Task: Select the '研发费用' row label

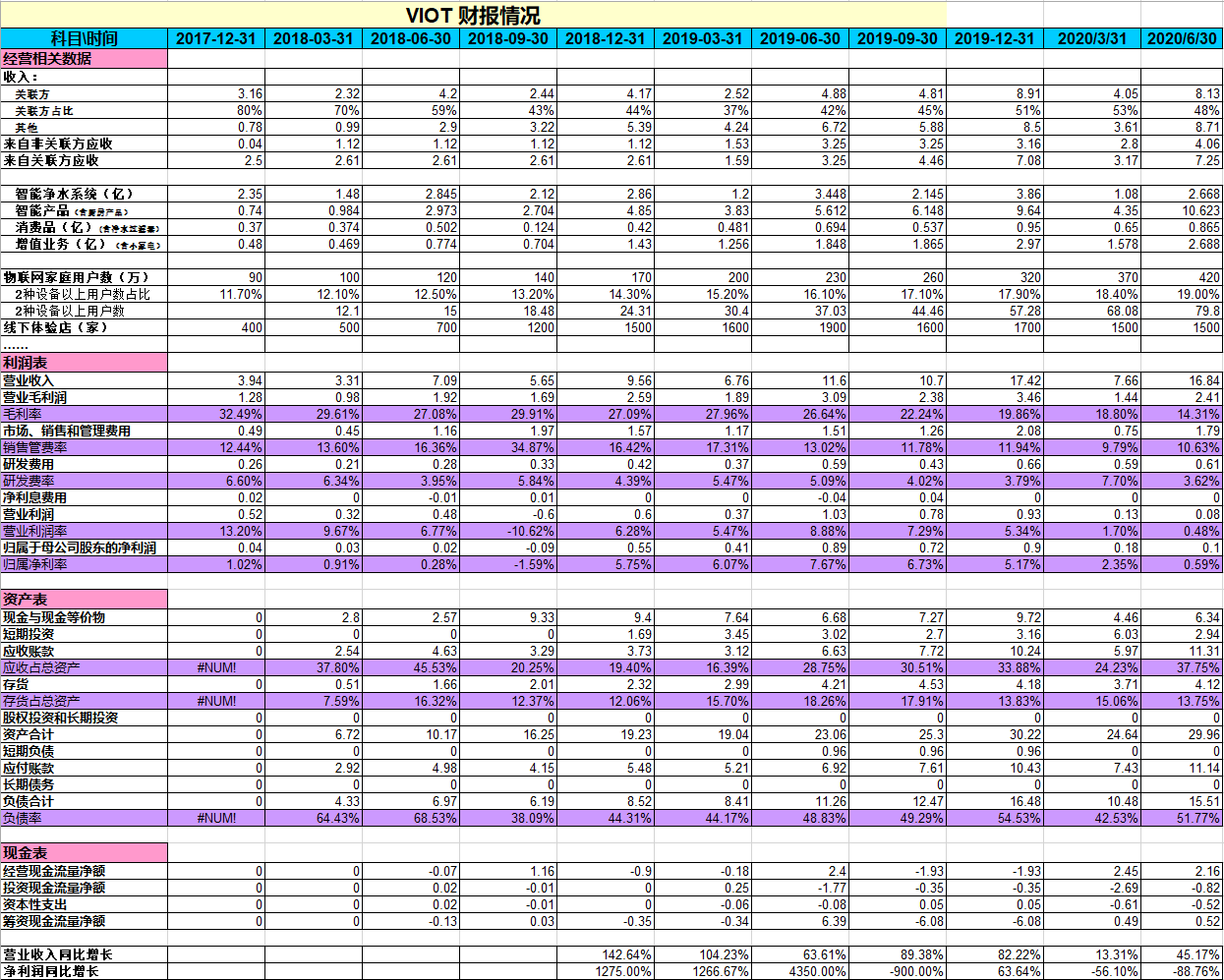Action: point(29,464)
